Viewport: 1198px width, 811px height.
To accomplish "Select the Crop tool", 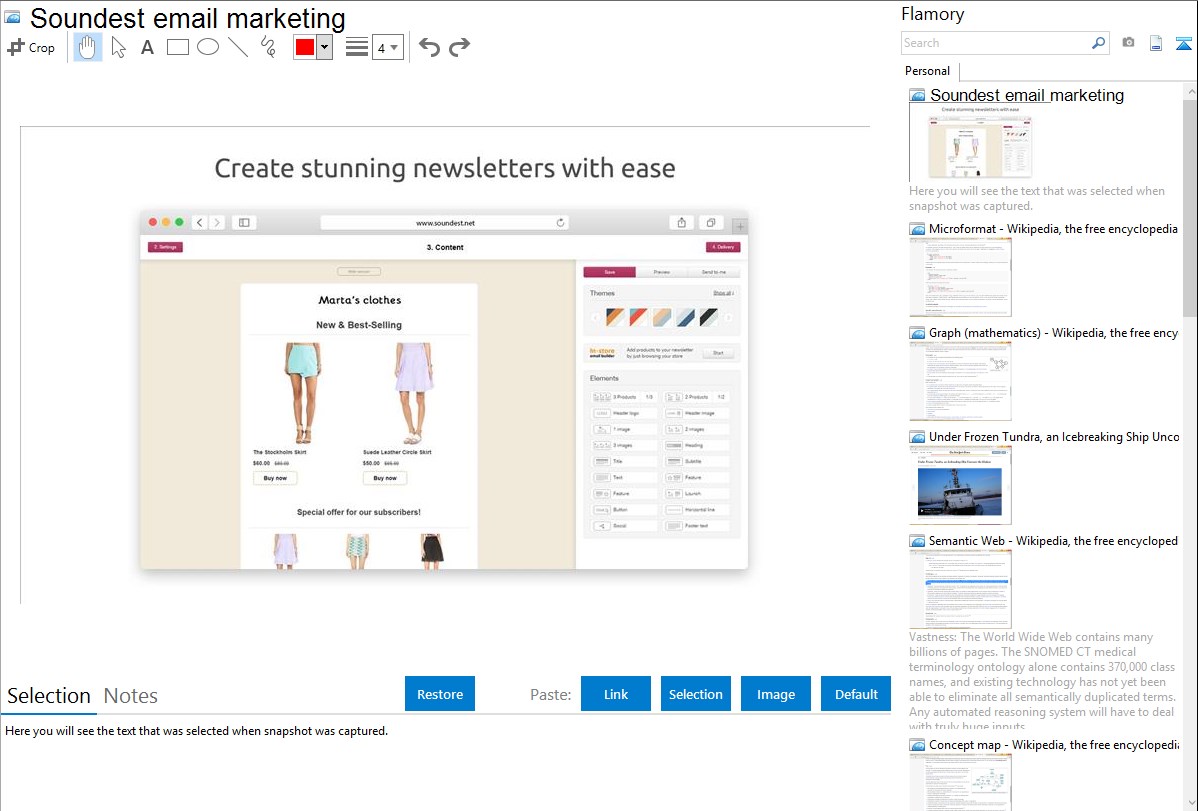I will click(x=31, y=47).
